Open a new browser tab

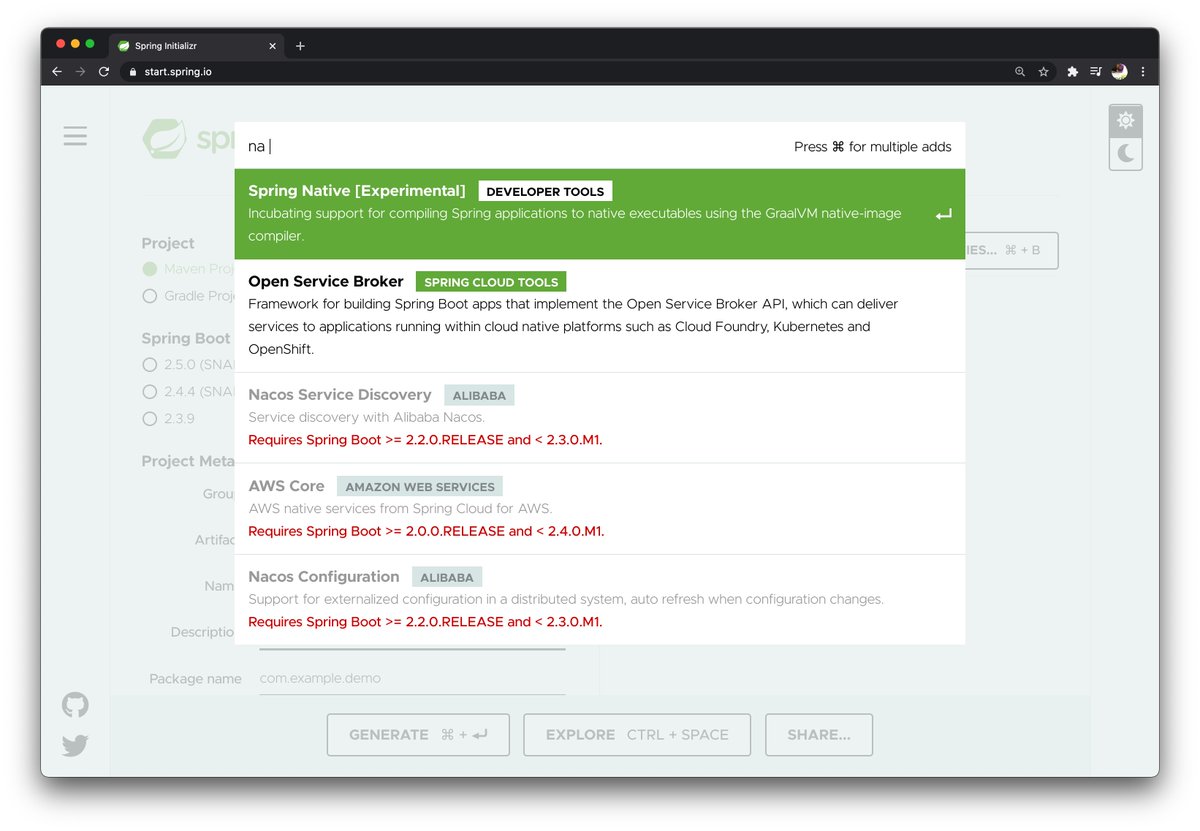[x=300, y=45]
